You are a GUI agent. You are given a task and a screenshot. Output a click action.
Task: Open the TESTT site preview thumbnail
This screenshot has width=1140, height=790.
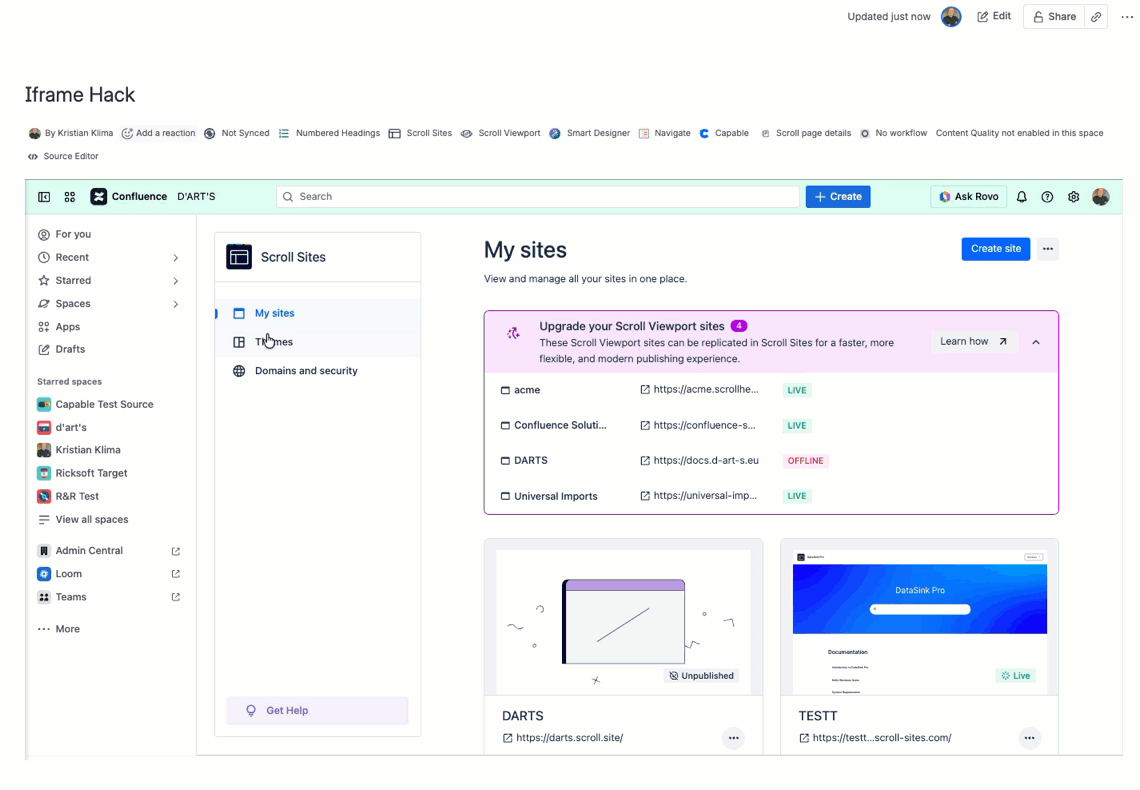coord(920,622)
